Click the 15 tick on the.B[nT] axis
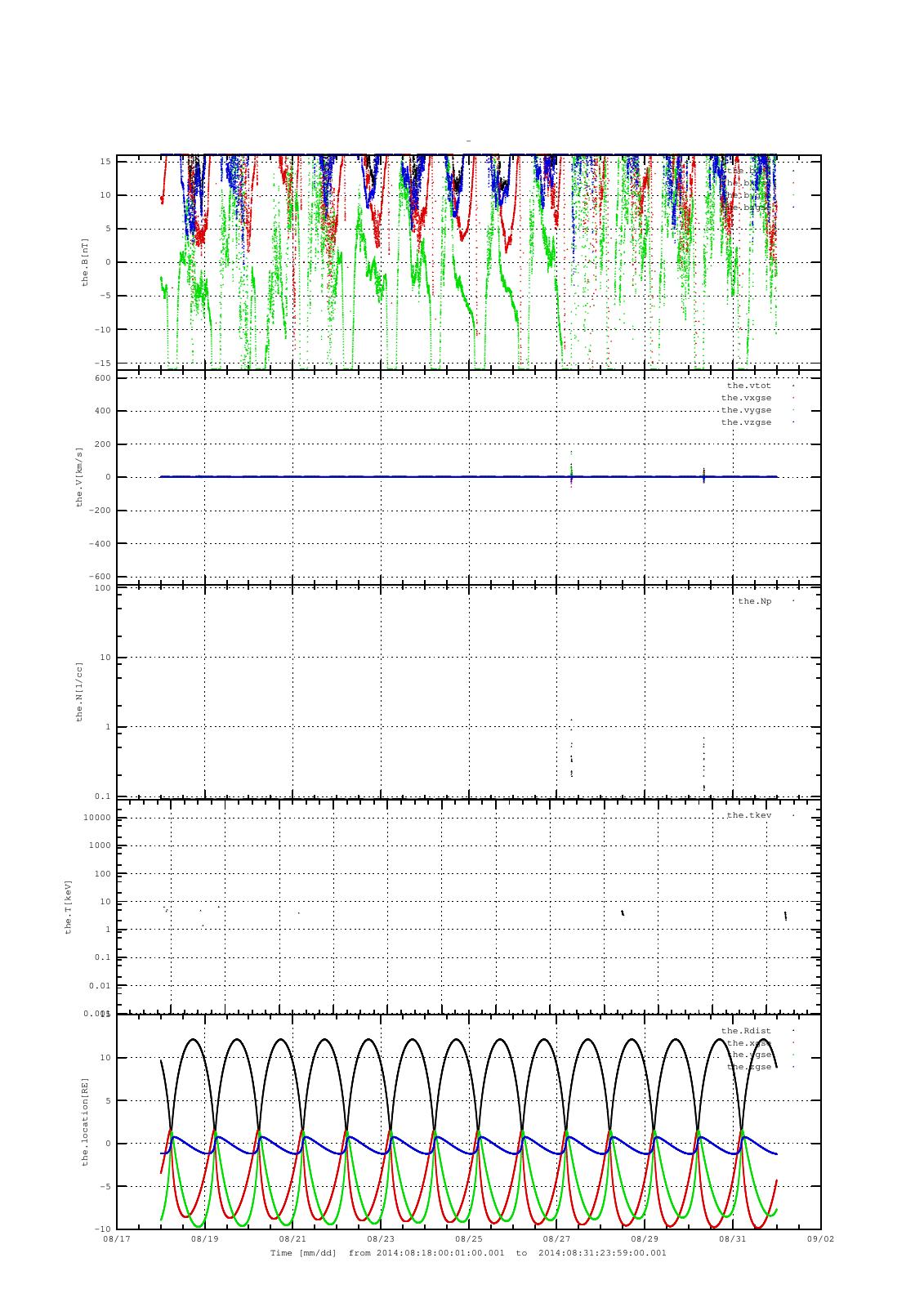This screenshot has width=924, height=1307. (x=105, y=161)
